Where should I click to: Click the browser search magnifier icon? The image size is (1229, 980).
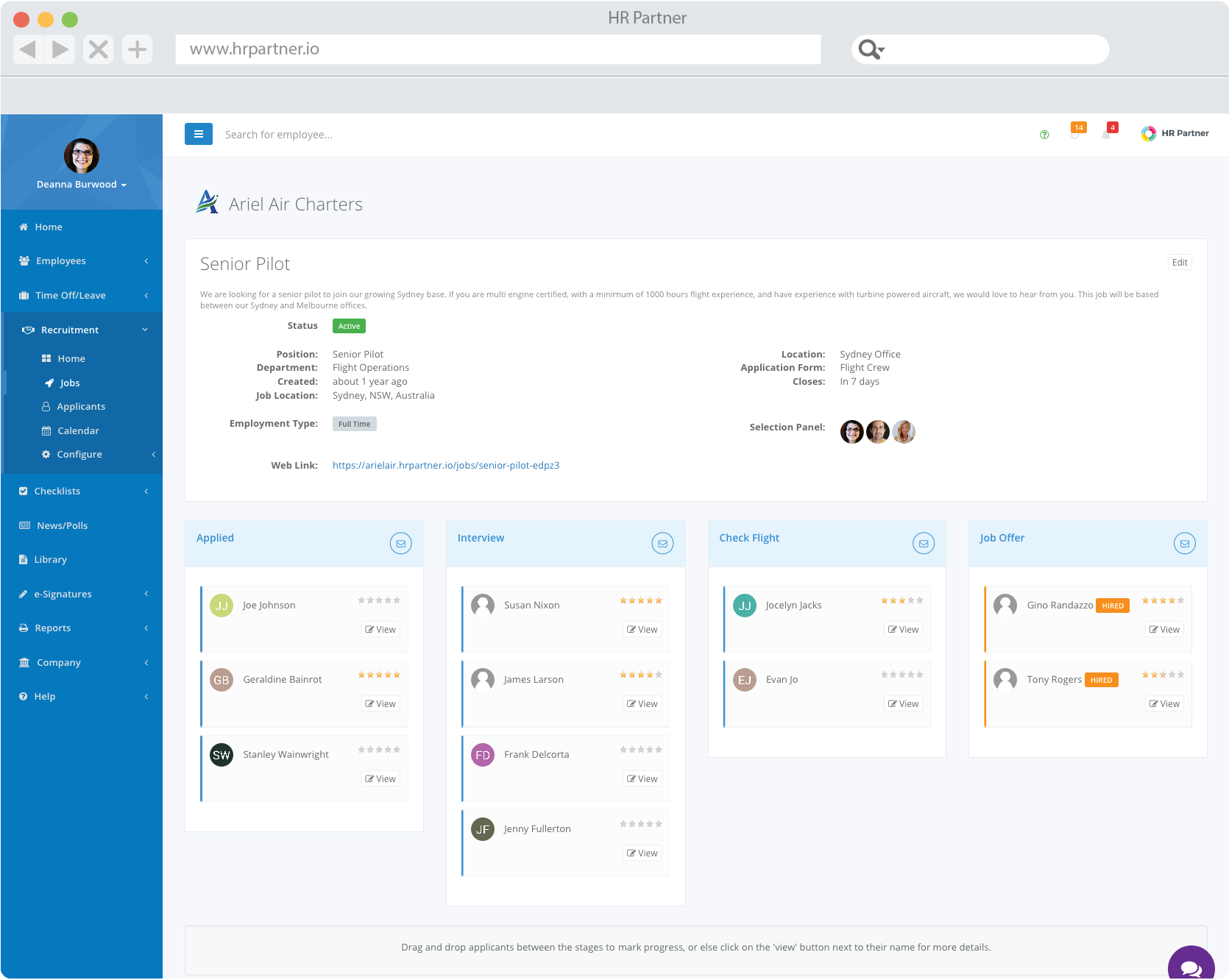coord(871,49)
